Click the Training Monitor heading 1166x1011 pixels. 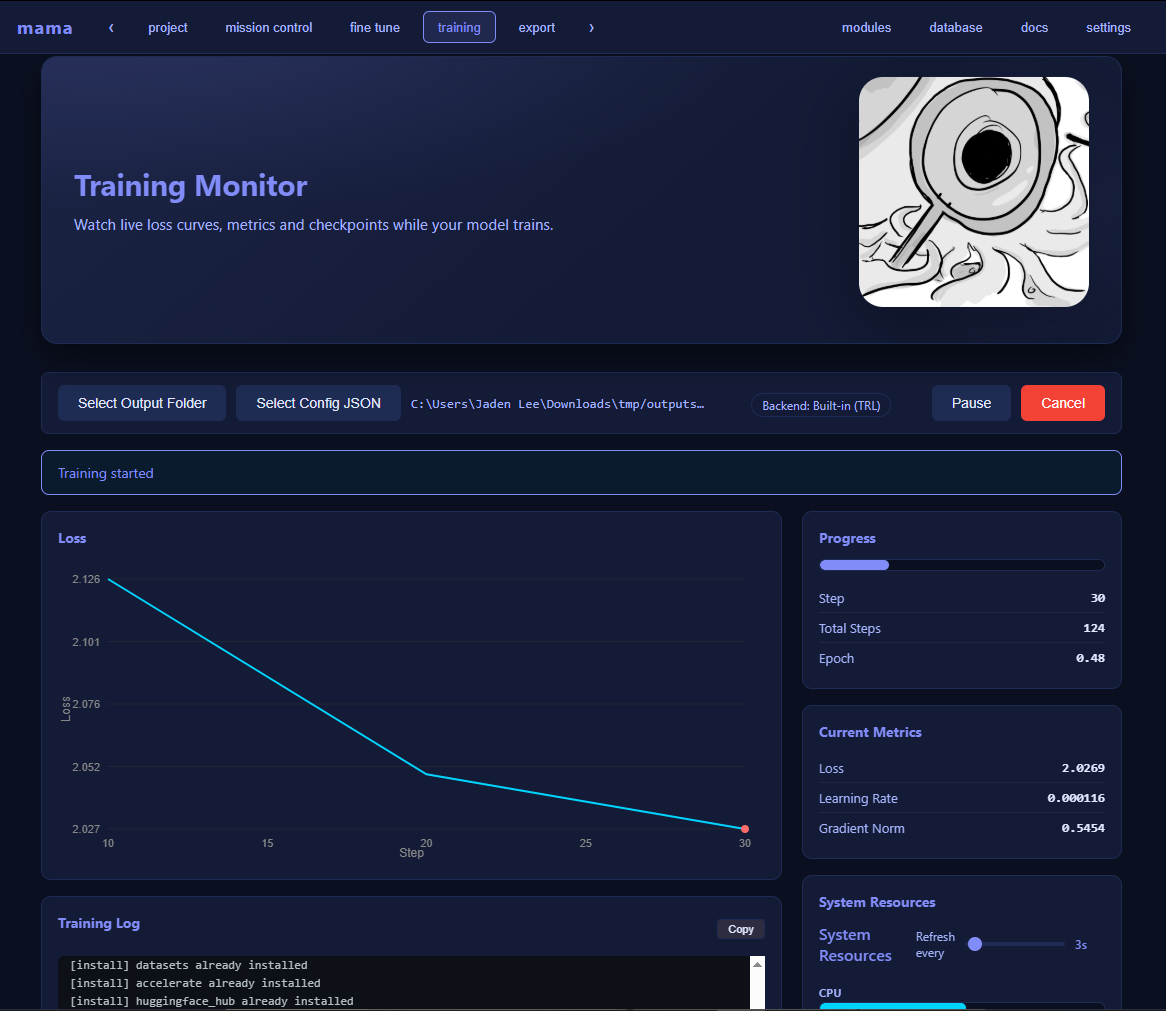click(x=190, y=186)
